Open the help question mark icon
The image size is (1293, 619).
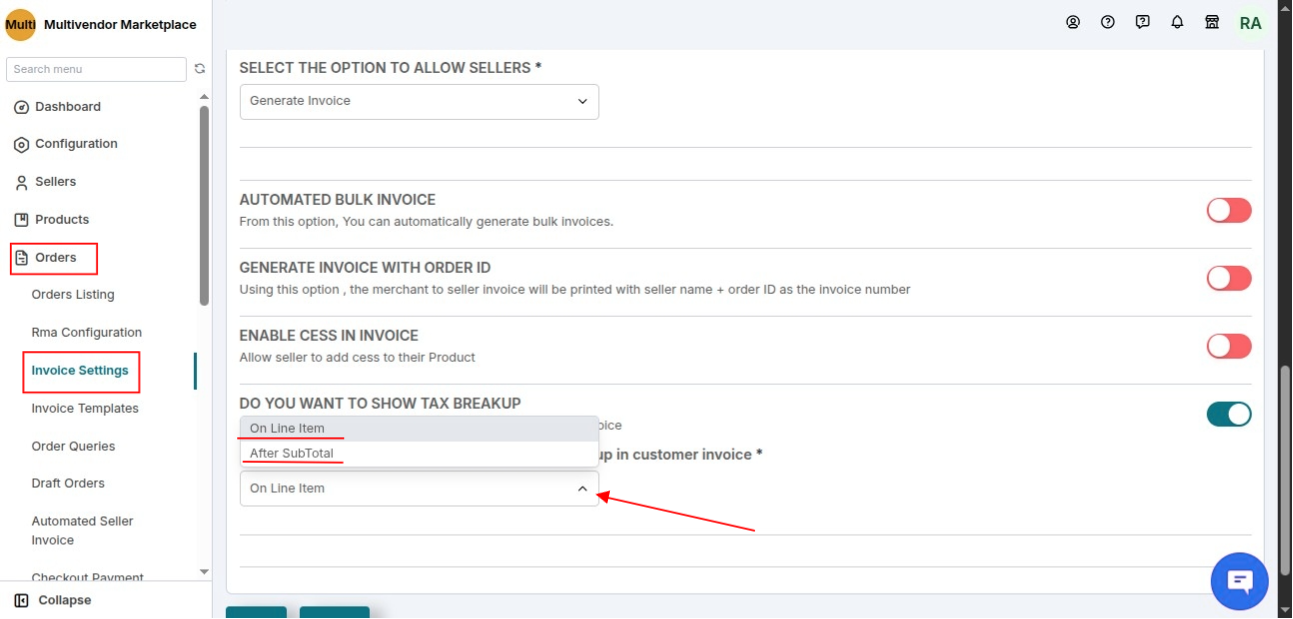tap(1108, 22)
